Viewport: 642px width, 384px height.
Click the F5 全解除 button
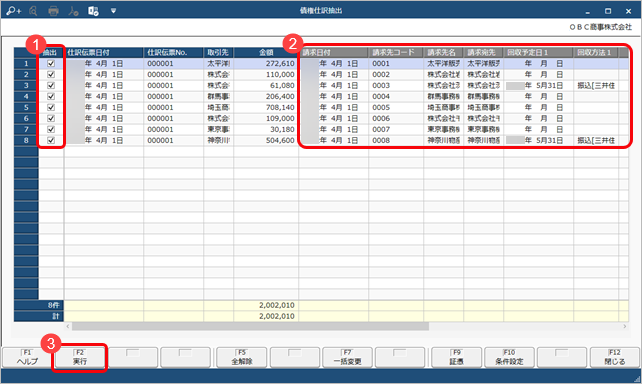242,357
